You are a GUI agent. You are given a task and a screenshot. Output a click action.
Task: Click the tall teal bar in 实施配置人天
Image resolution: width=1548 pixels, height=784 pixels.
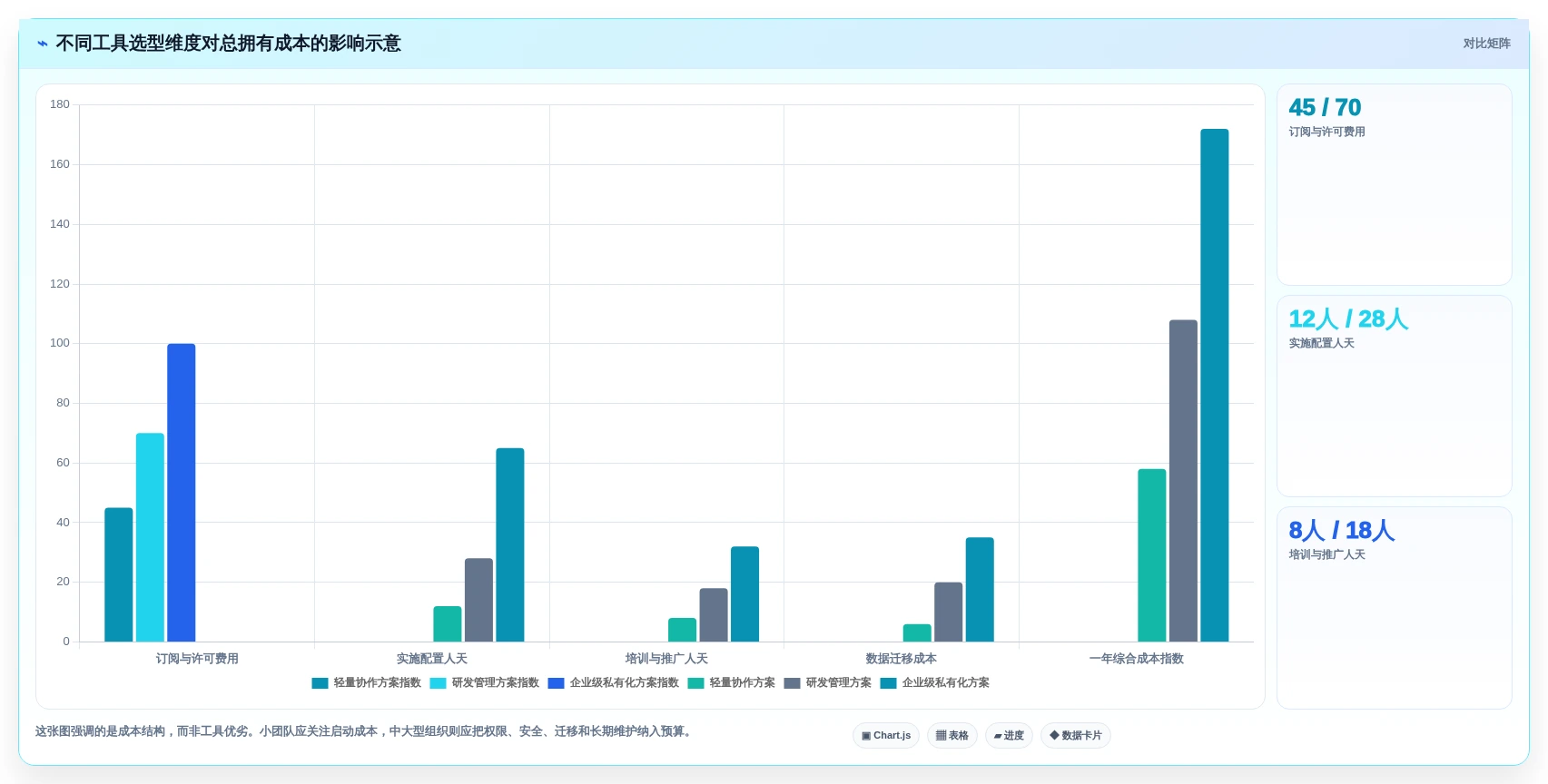[510, 544]
